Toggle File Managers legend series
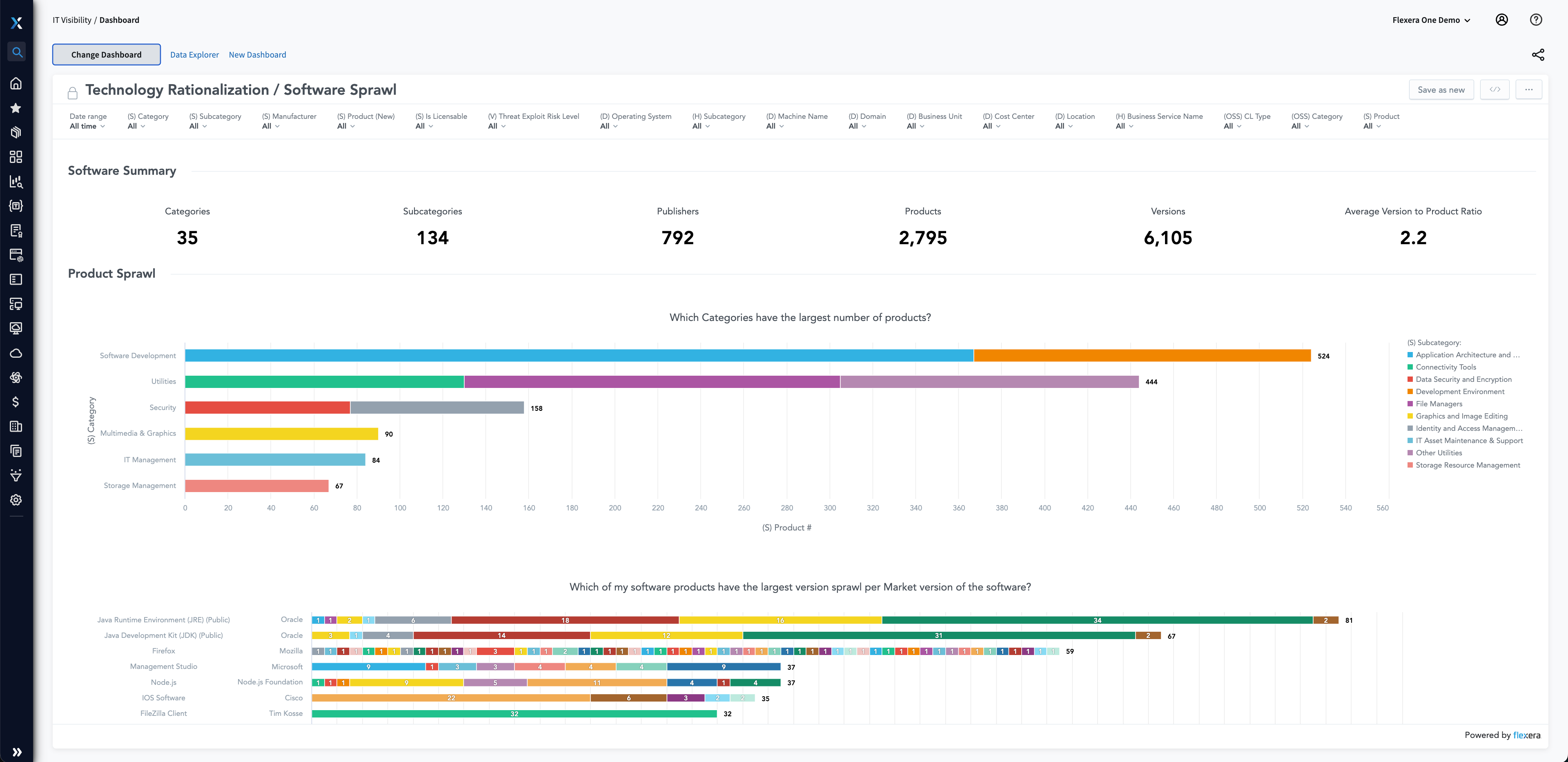Screen dimensions: 1568x762 [x=1438, y=403]
